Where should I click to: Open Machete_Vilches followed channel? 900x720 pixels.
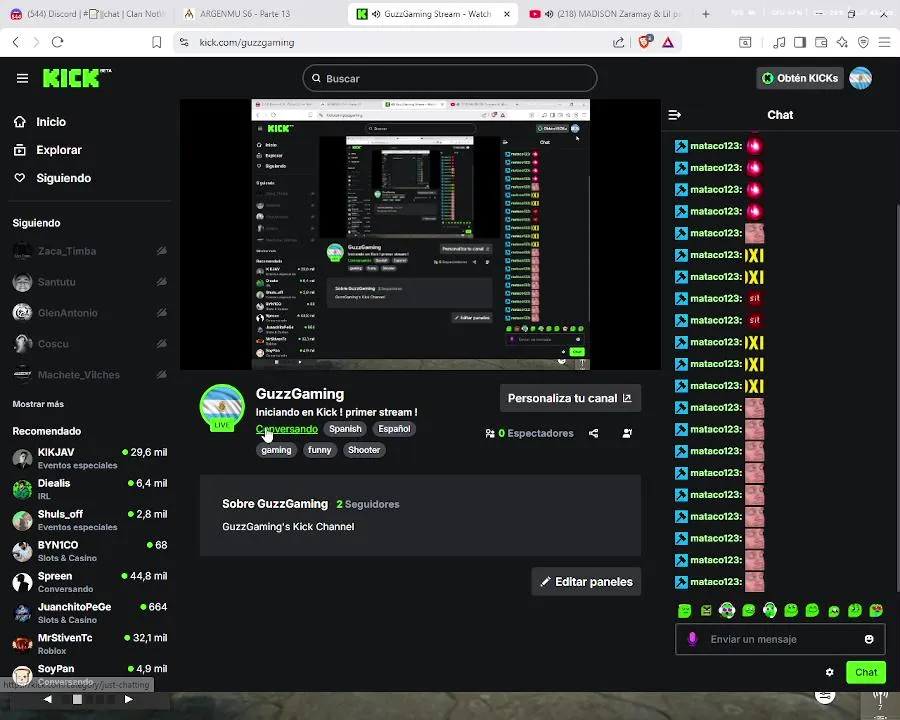[90, 375]
